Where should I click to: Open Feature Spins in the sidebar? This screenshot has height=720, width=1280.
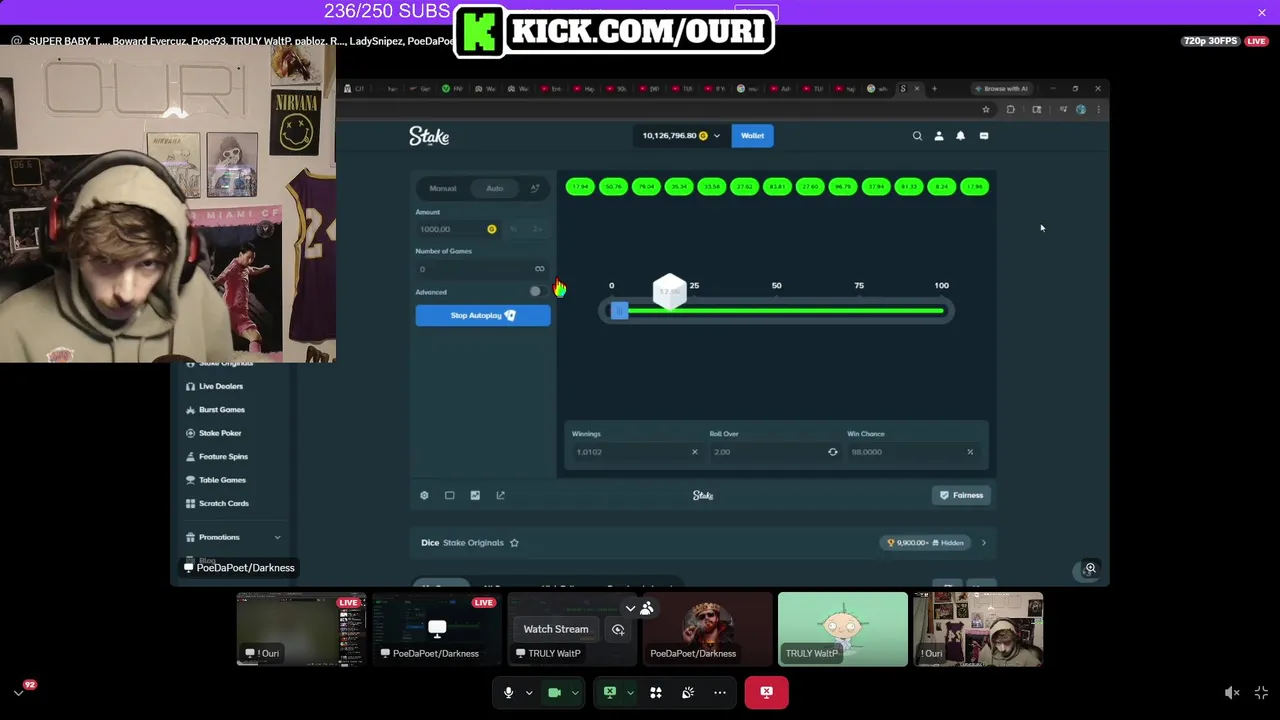click(222, 457)
